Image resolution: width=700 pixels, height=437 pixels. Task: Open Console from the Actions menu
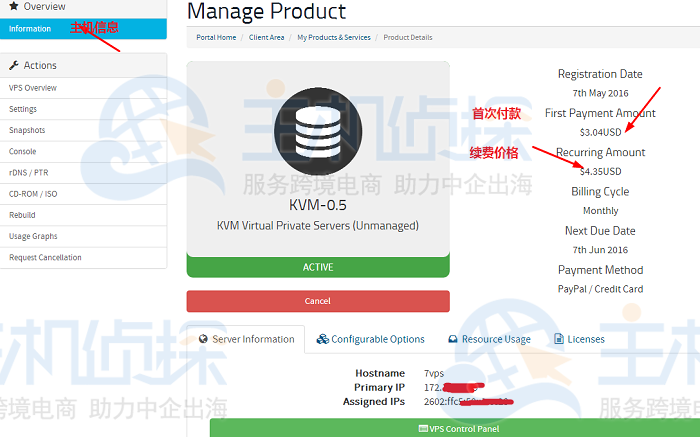tap(23, 151)
